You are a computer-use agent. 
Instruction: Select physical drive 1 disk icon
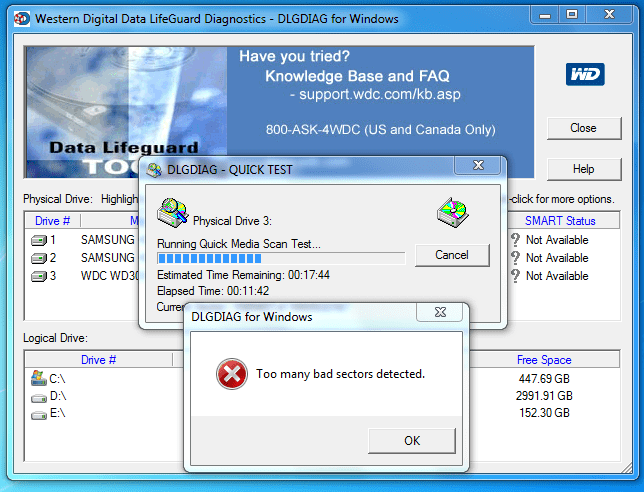pyautogui.click(x=39, y=240)
